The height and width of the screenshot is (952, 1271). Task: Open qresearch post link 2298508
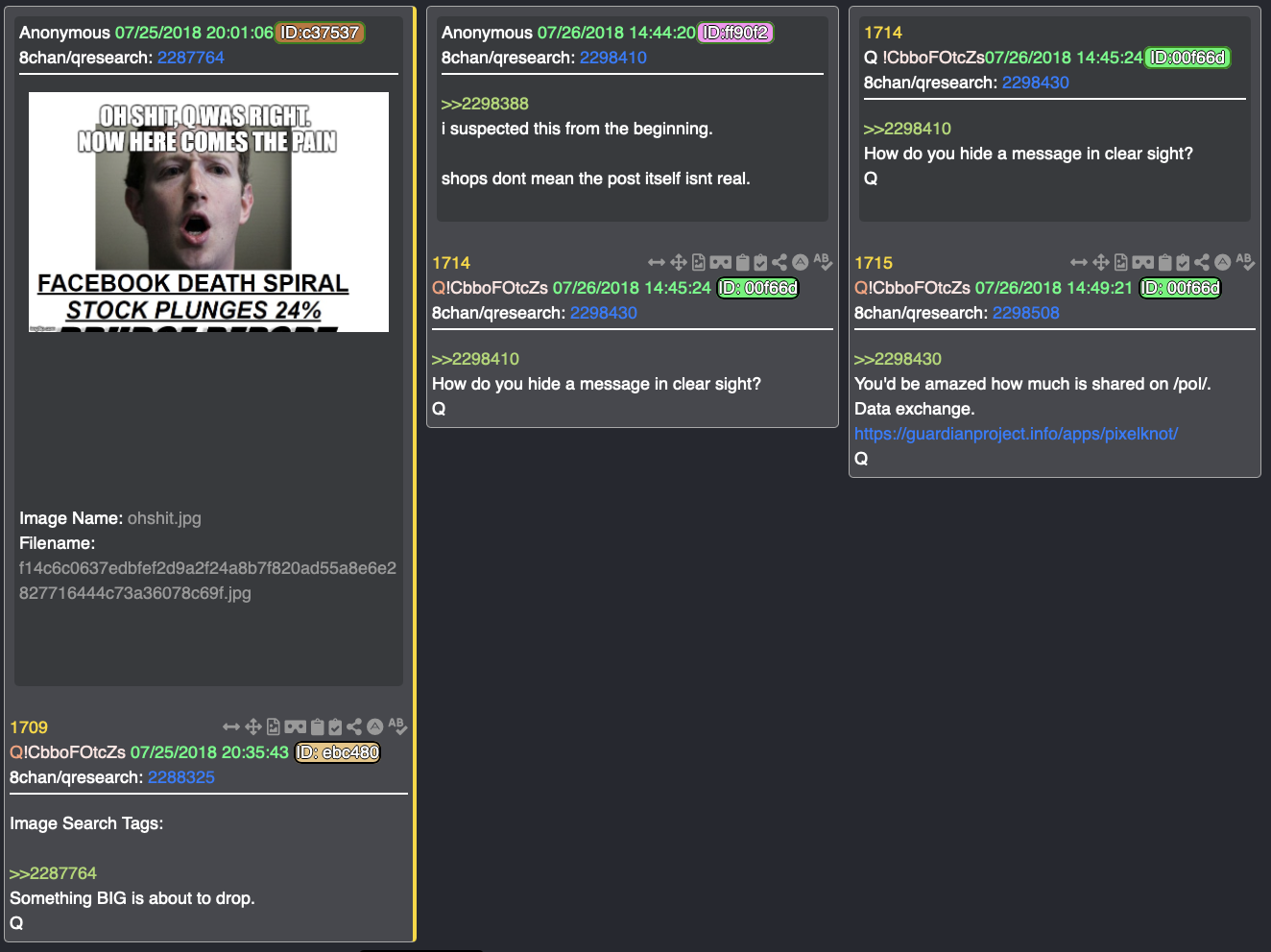click(x=1026, y=313)
